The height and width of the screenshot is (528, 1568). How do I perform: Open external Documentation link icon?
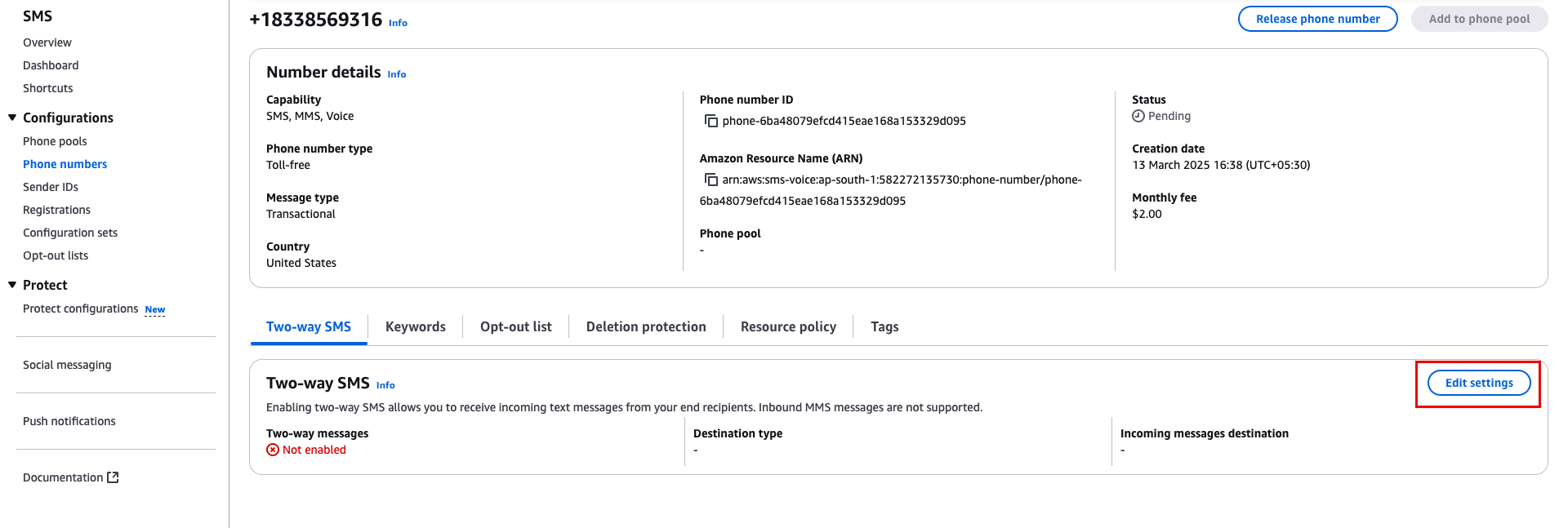click(x=113, y=477)
